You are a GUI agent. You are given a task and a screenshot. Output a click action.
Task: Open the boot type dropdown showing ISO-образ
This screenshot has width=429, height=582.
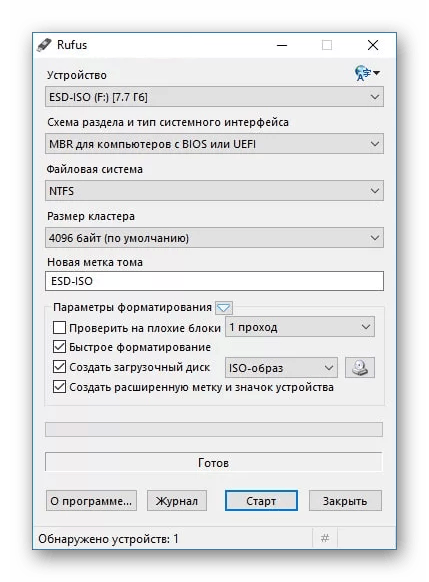tap(281, 368)
